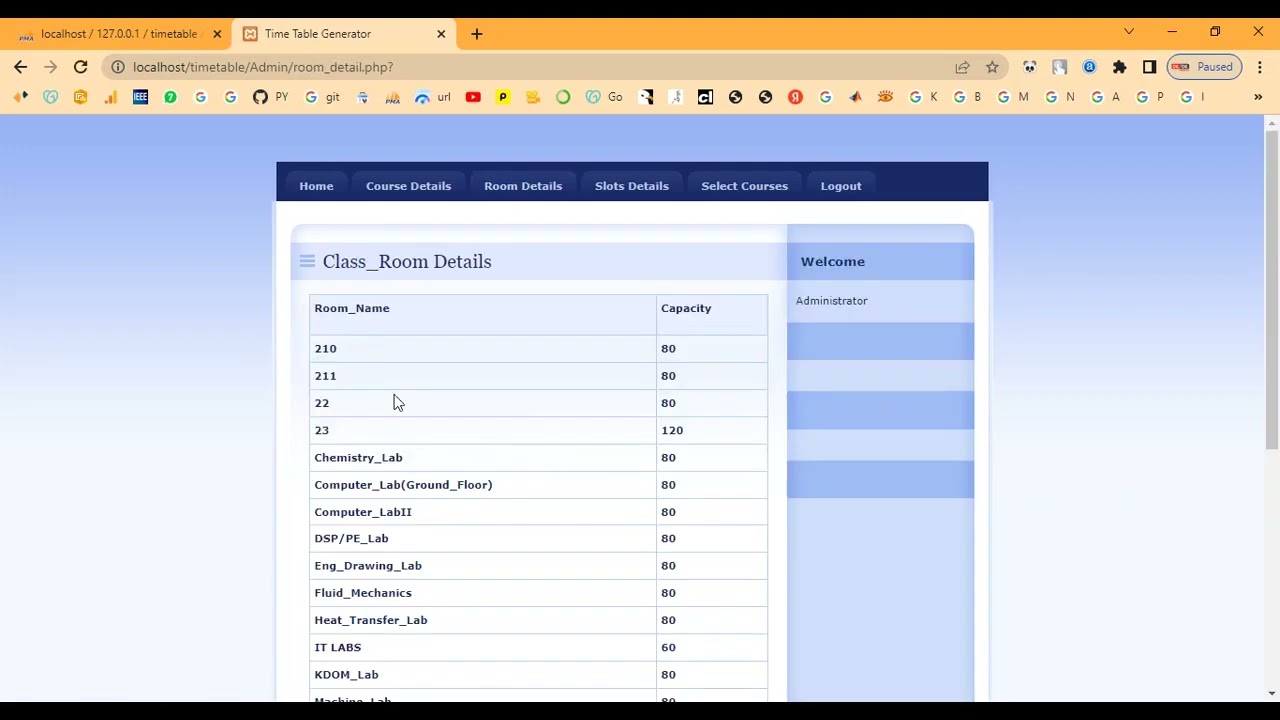Select the Eng_Drawing_Lab row
Image resolution: width=1280 pixels, height=720 pixels.
(x=538, y=566)
